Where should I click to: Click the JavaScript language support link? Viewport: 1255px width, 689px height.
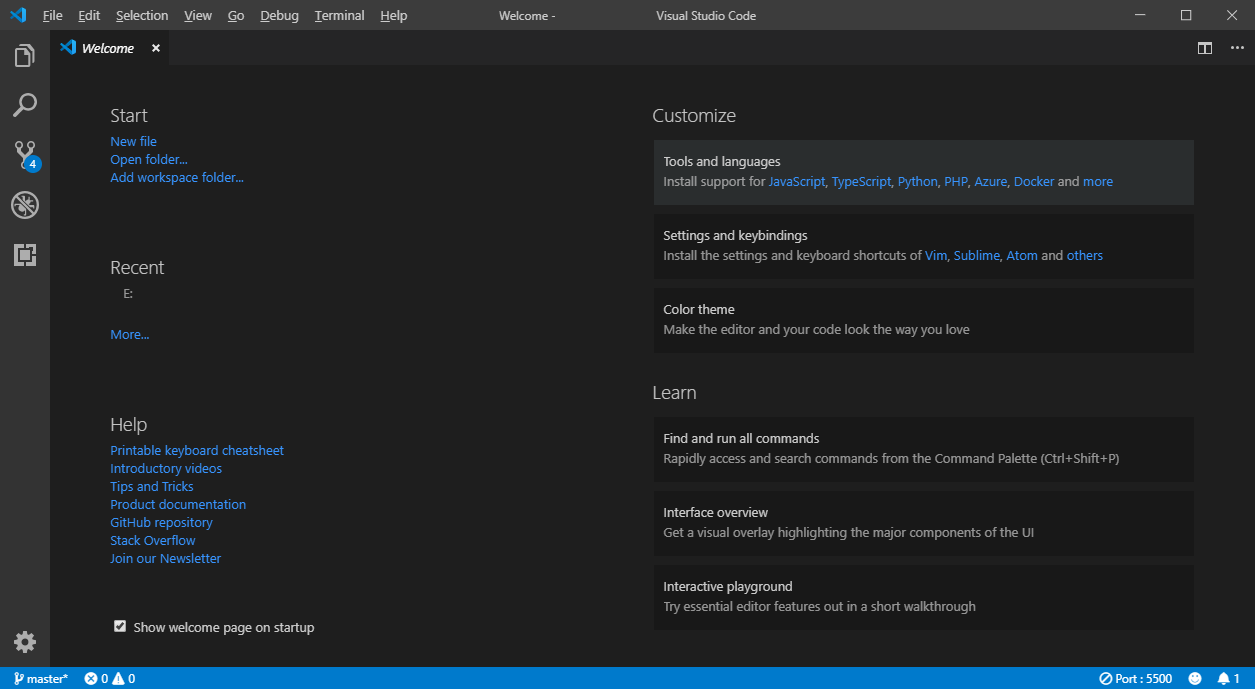coord(797,182)
